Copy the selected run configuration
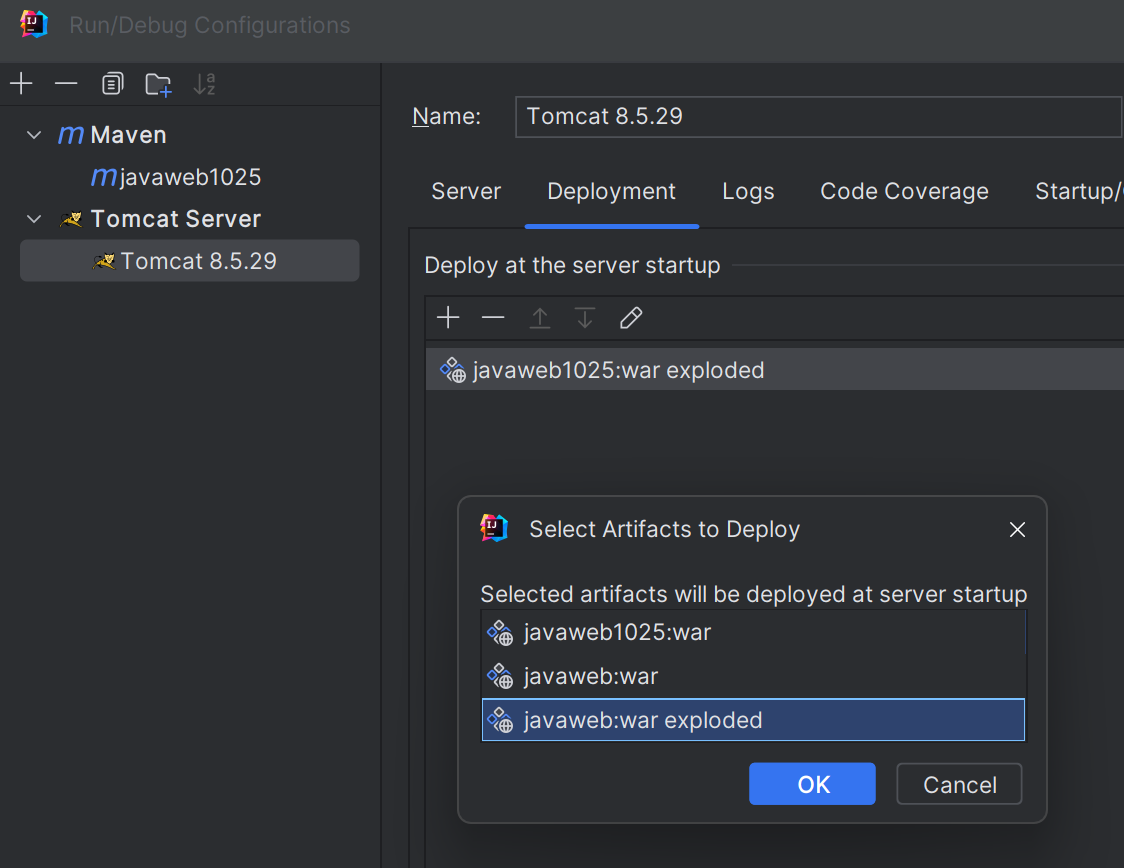The height and width of the screenshot is (868, 1124). [112, 84]
